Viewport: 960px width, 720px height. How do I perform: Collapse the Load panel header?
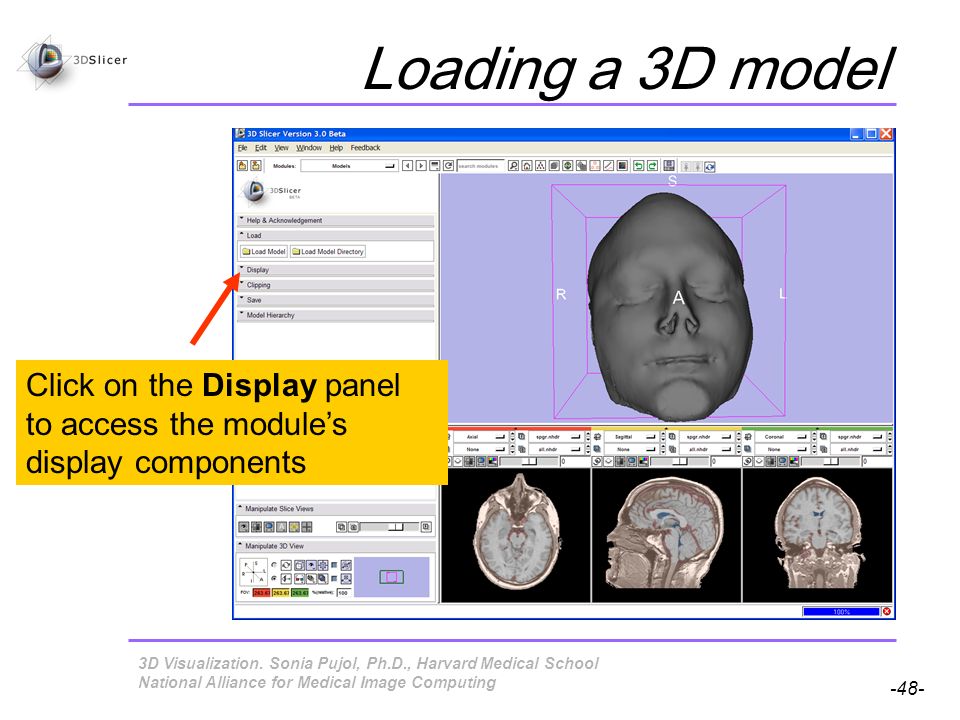pos(336,236)
